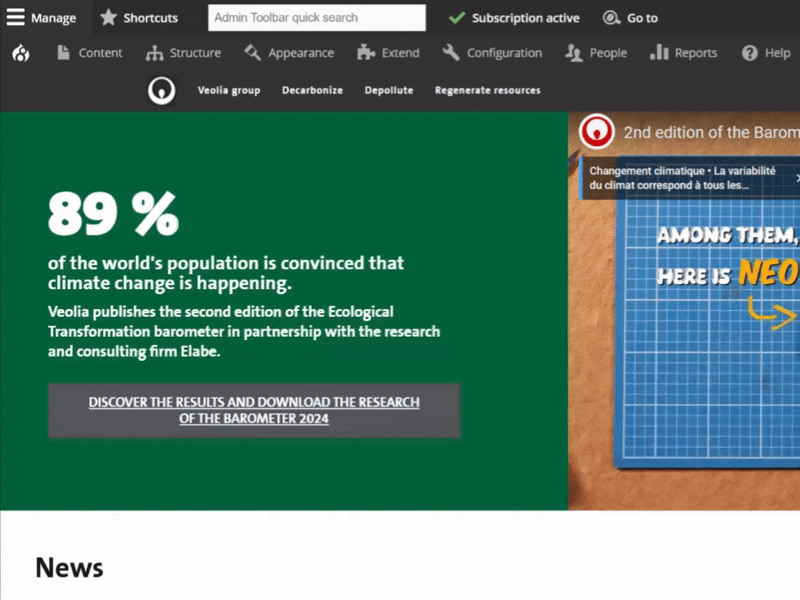Screen dimensions: 800x600
Task: Click the green Subscription active checkmark
Action: pos(457,18)
